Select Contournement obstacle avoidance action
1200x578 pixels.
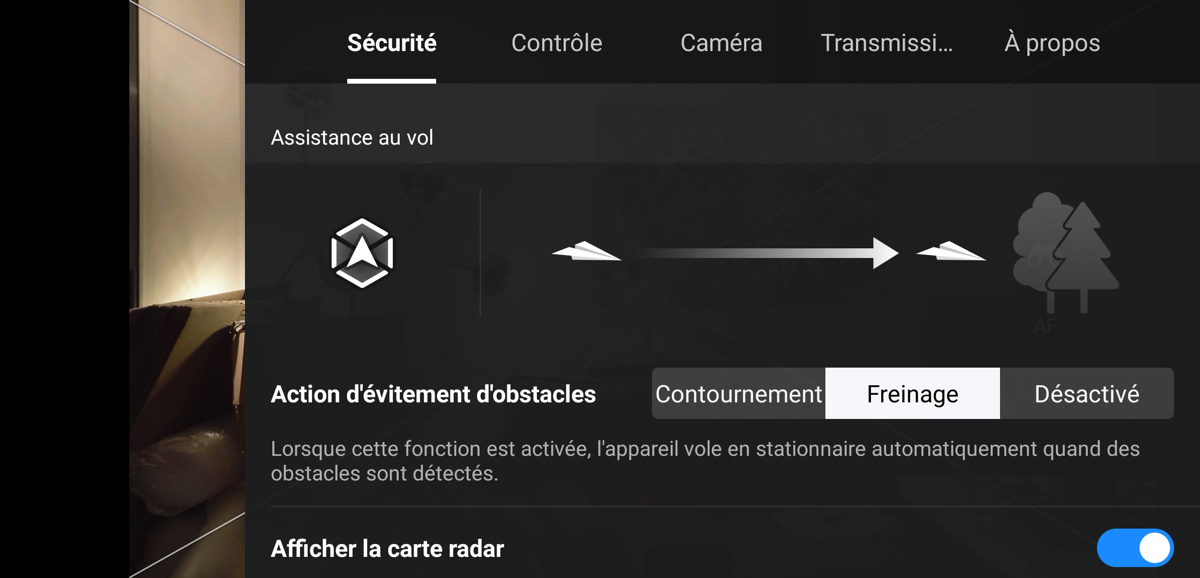739,394
